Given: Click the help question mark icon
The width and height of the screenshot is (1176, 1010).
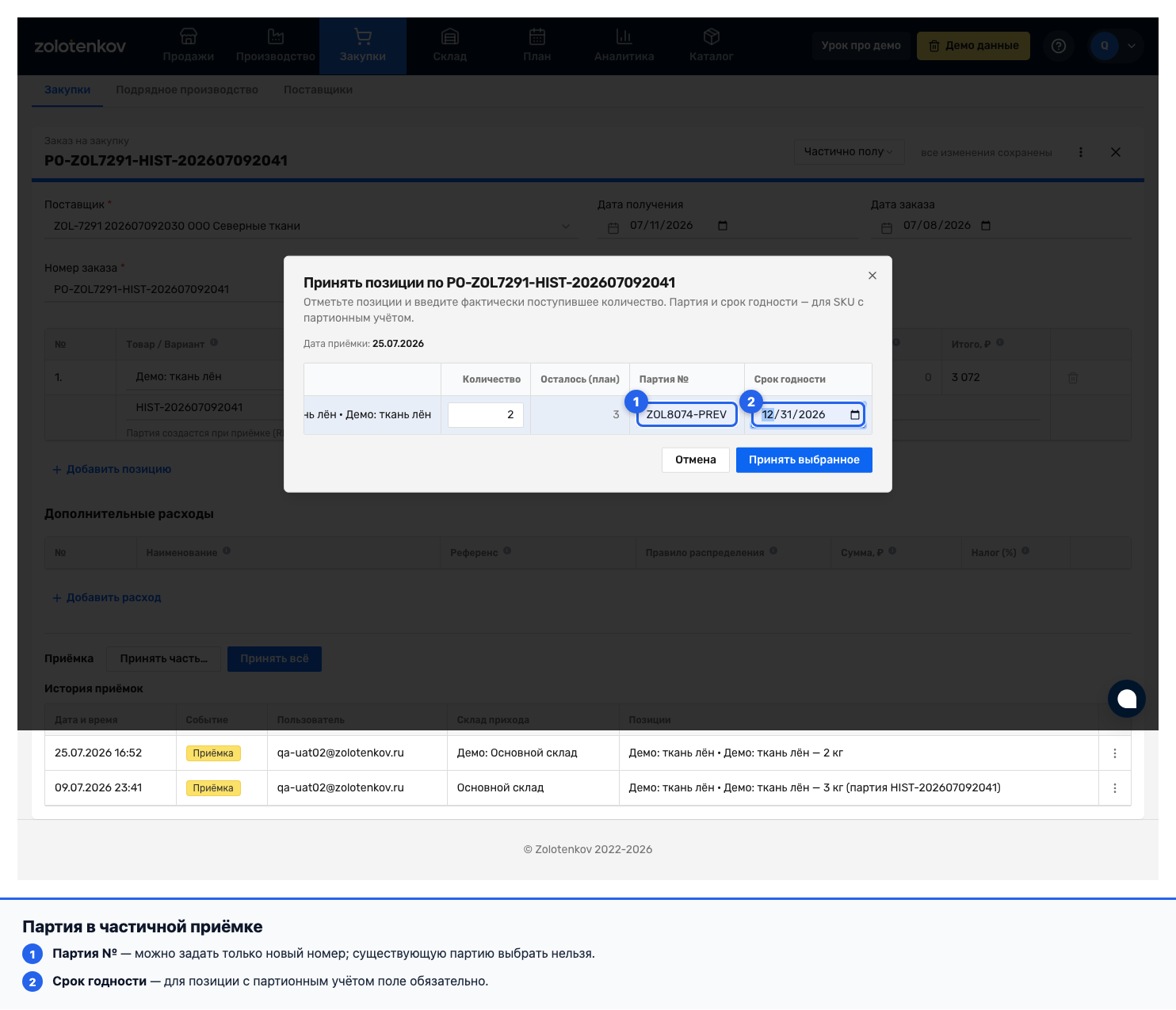Looking at the screenshot, I should tap(1059, 46).
